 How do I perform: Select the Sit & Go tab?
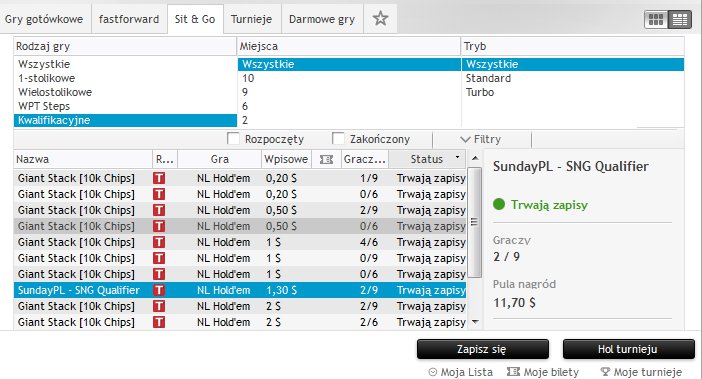click(195, 19)
